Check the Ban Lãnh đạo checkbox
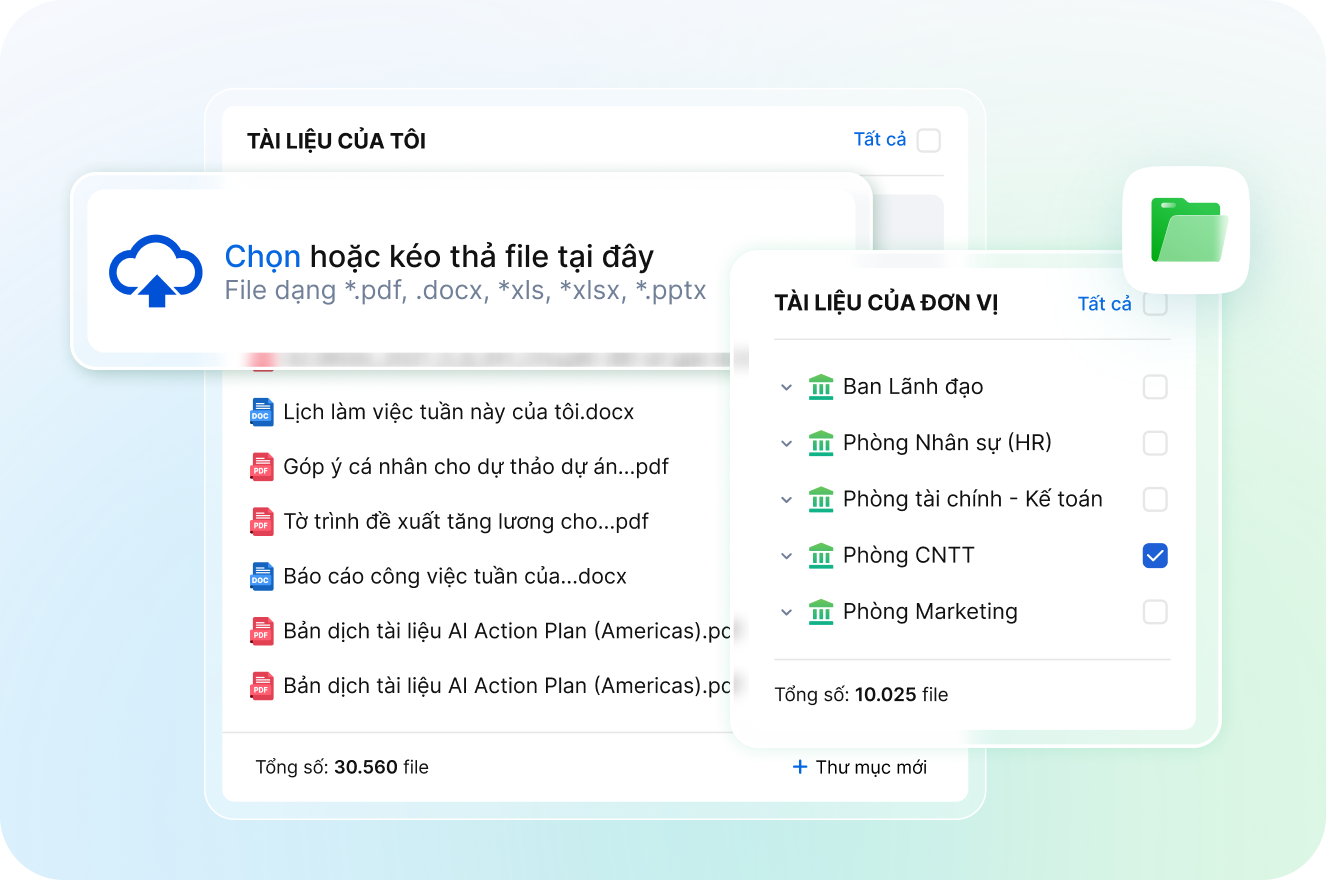The height and width of the screenshot is (880, 1326). pyautogui.click(x=1155, y=387)
